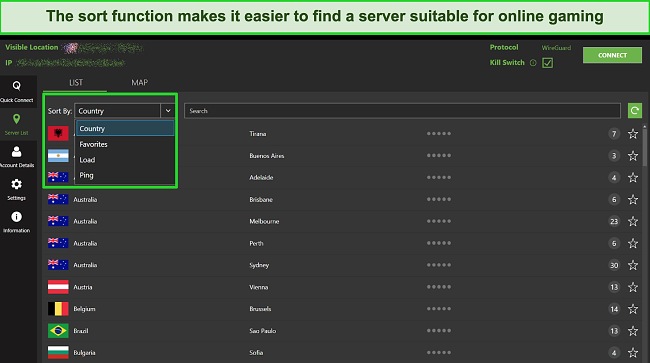Click the Melbourne server count 23

[614, 221]
